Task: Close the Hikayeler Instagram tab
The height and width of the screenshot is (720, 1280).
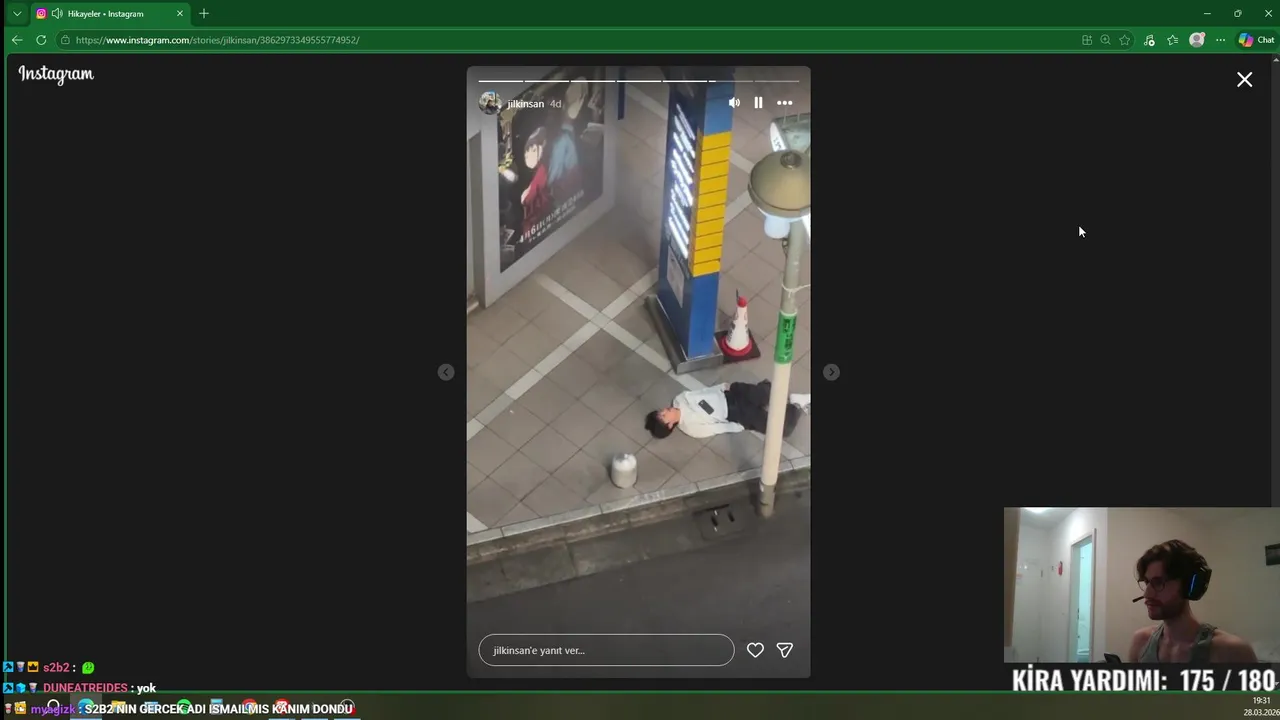Action: click(180, 13)
